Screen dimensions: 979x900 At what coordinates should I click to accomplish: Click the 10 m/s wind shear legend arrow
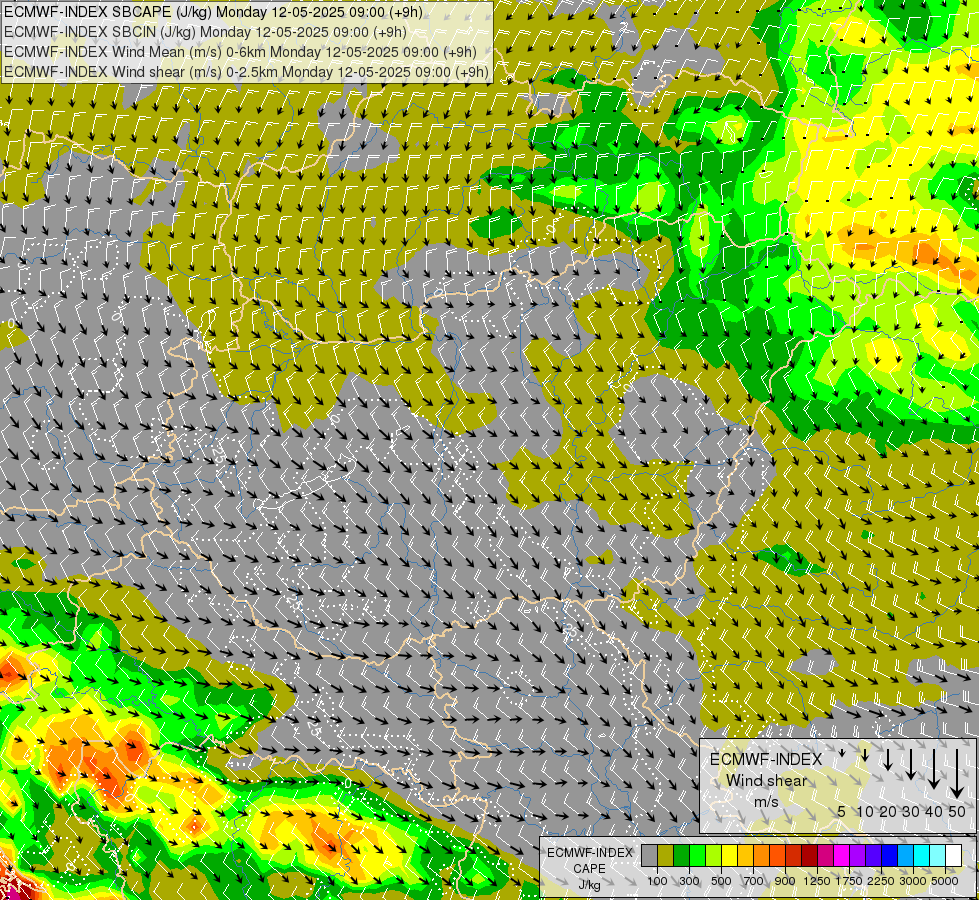tap(865, 755)
